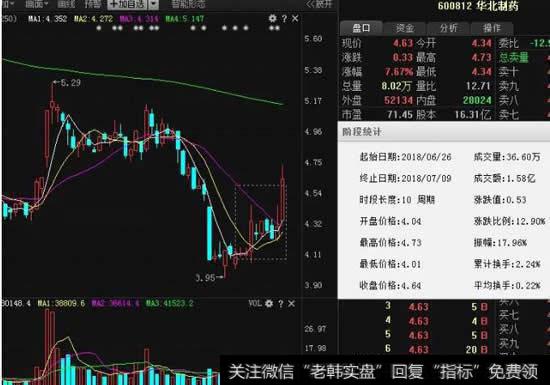Open the 分析 tab

pyautogui.click(x=448, y=28)
